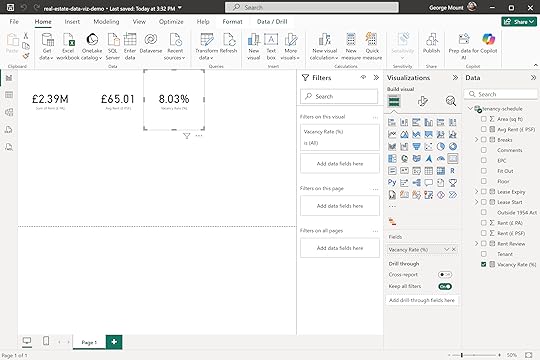Click the Filters pane search box
Viewport: 540px width, 360px height.
pyautogui.click(x=339, y=96)
